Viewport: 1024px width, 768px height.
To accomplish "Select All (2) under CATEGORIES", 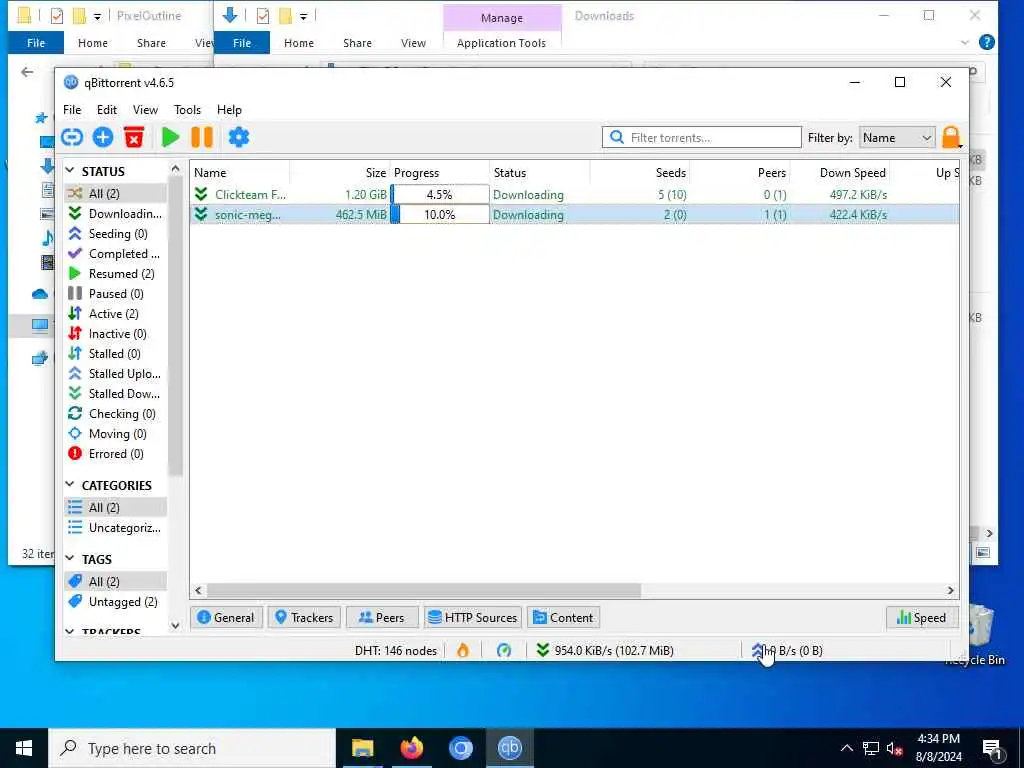I will click(116, 507).
